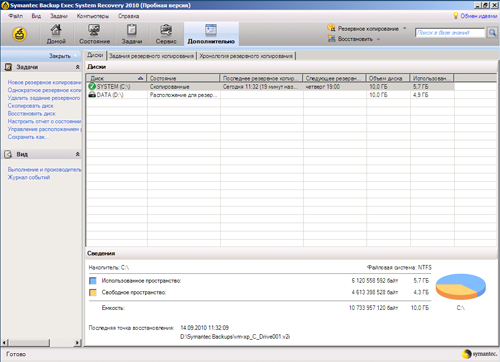Screen dimensions: 500x362
Task: Click Последнее резервное копир... column header
Action: tap(261, 78)
